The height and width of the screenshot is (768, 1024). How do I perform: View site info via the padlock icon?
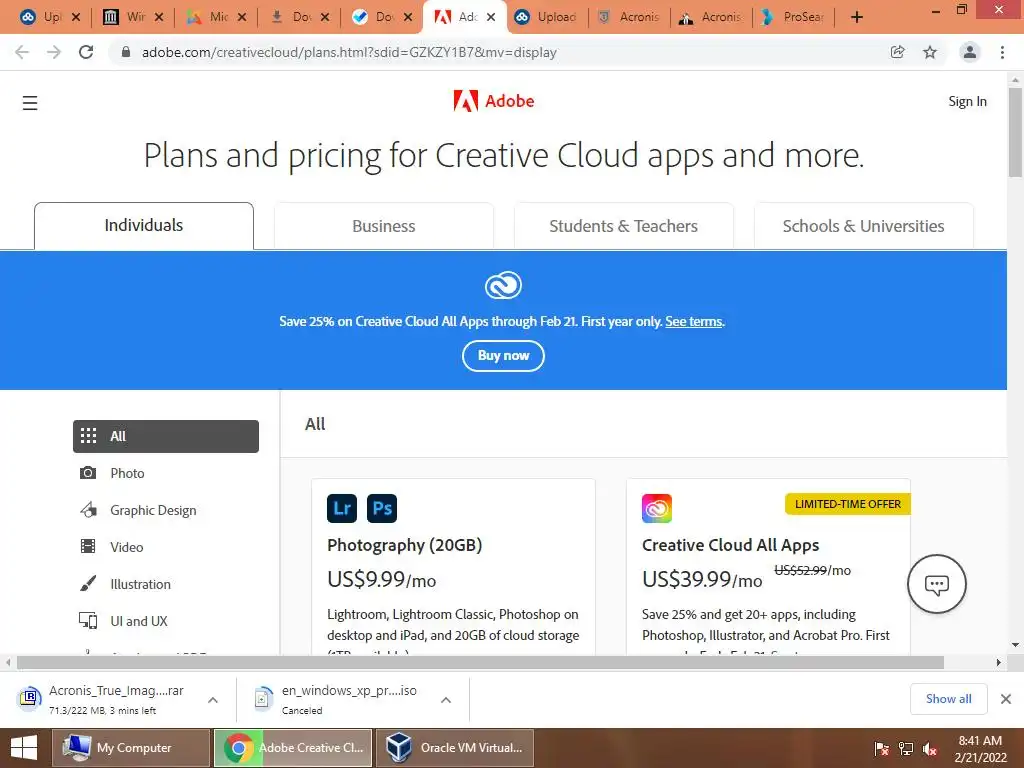pos(126,52)
